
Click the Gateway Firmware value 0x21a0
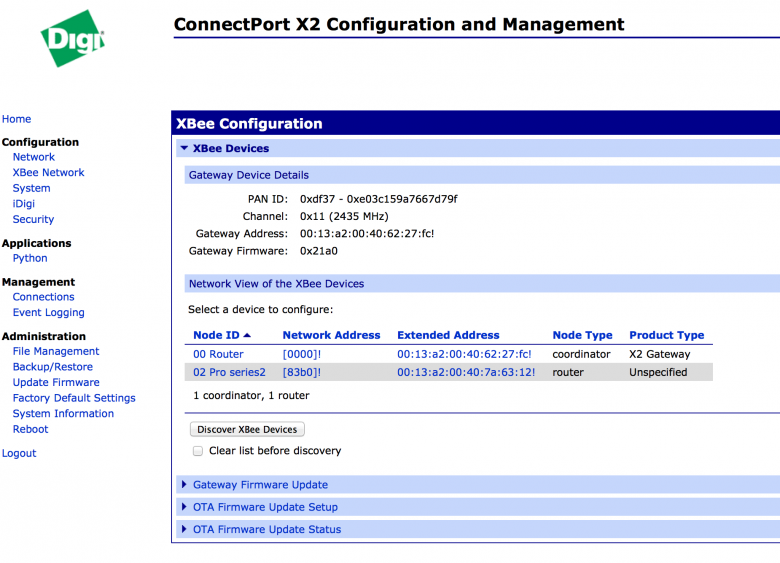pyautogui.click(x=319, y=251)
